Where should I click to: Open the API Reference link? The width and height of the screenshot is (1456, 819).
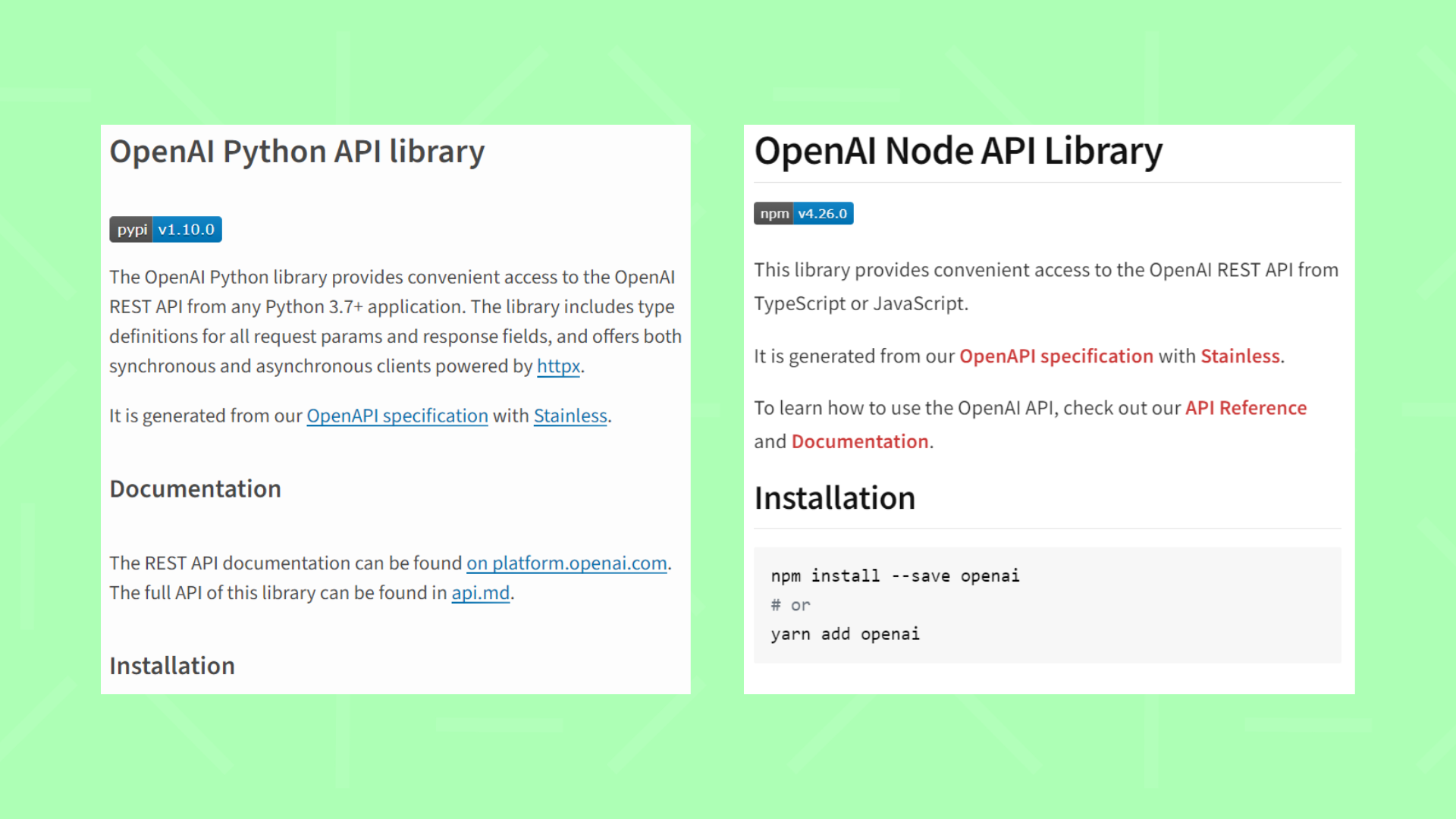coord(1246,408)
